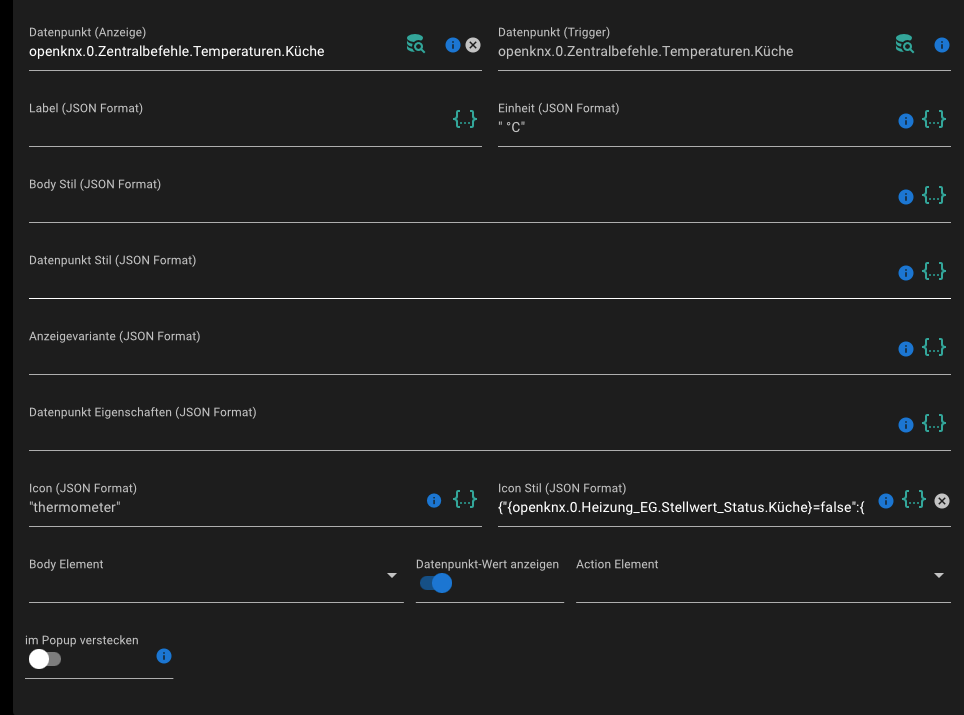Expand the Body Element dropdown

(x=392, y=576)
